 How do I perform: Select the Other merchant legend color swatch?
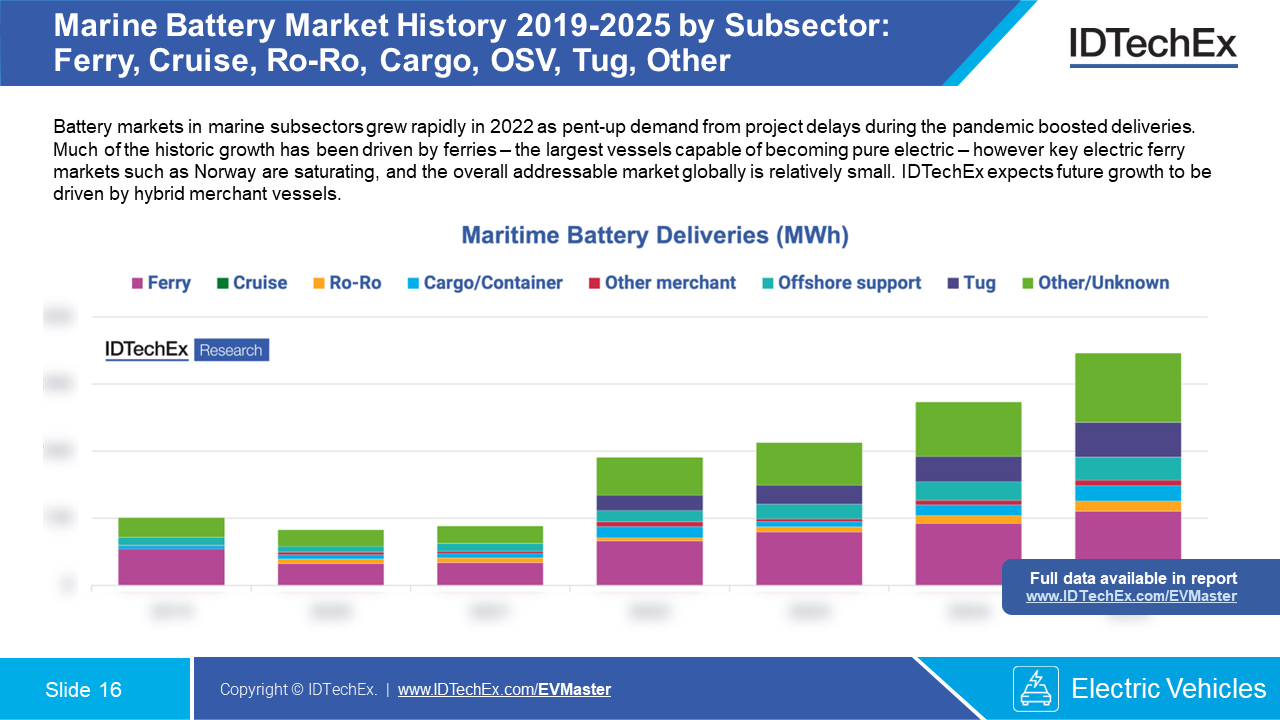coord(594,284)
